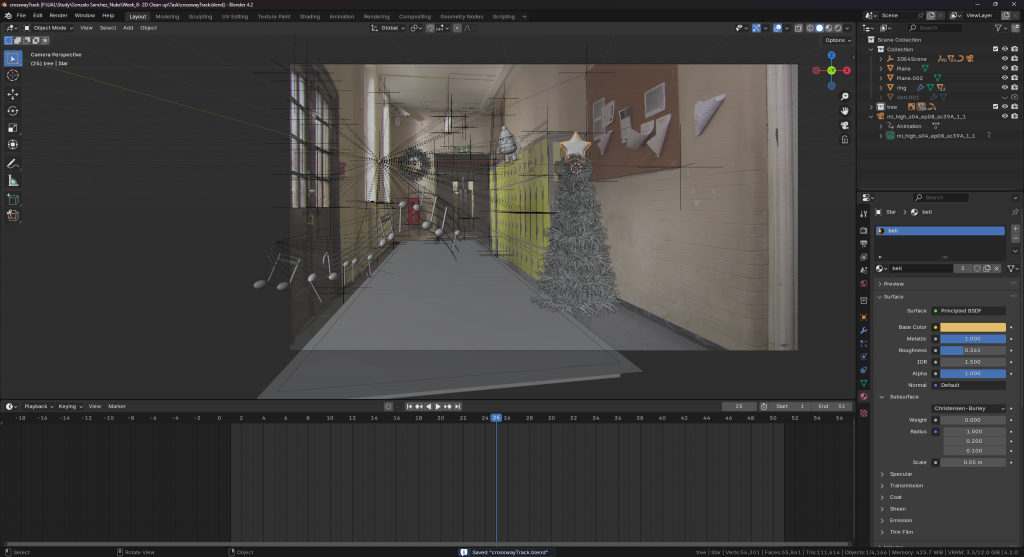Switch to solid viewport shading
The height and width of the screenshot is (557, 1024).
coord(820,28)
